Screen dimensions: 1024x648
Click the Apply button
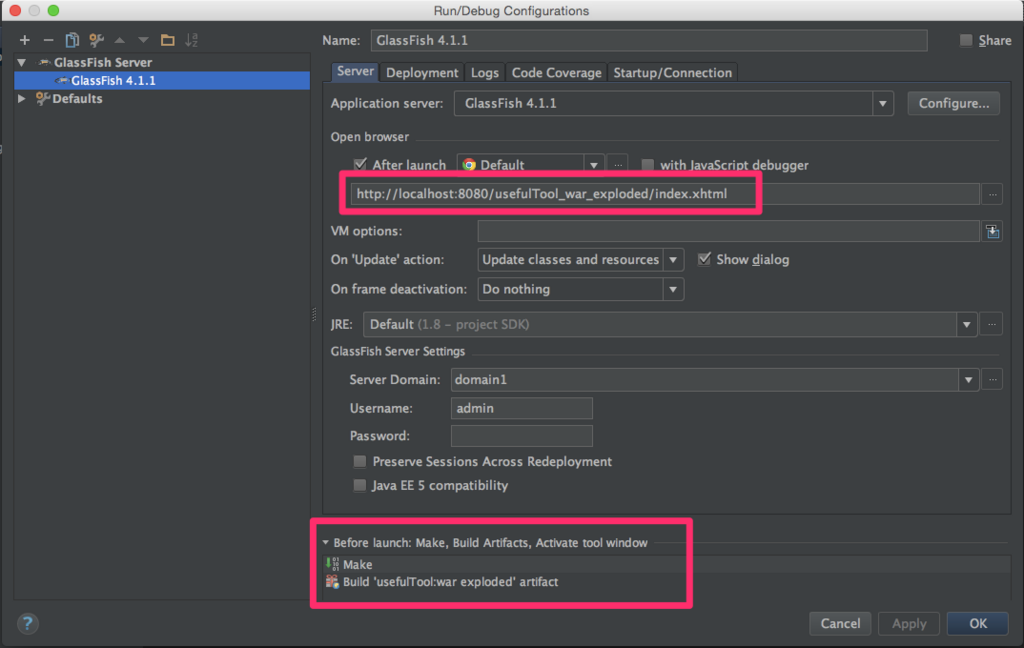(909, 623)
